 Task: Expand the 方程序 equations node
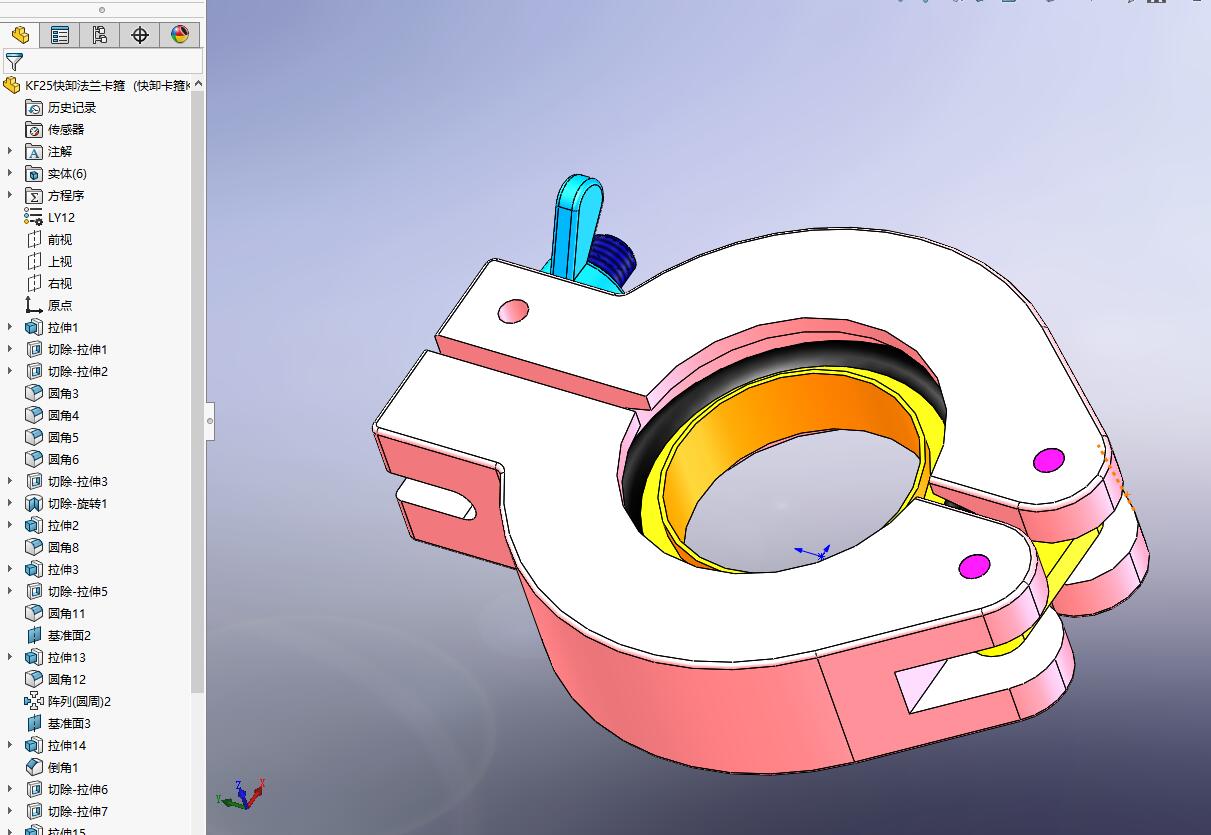coord(10,195)
